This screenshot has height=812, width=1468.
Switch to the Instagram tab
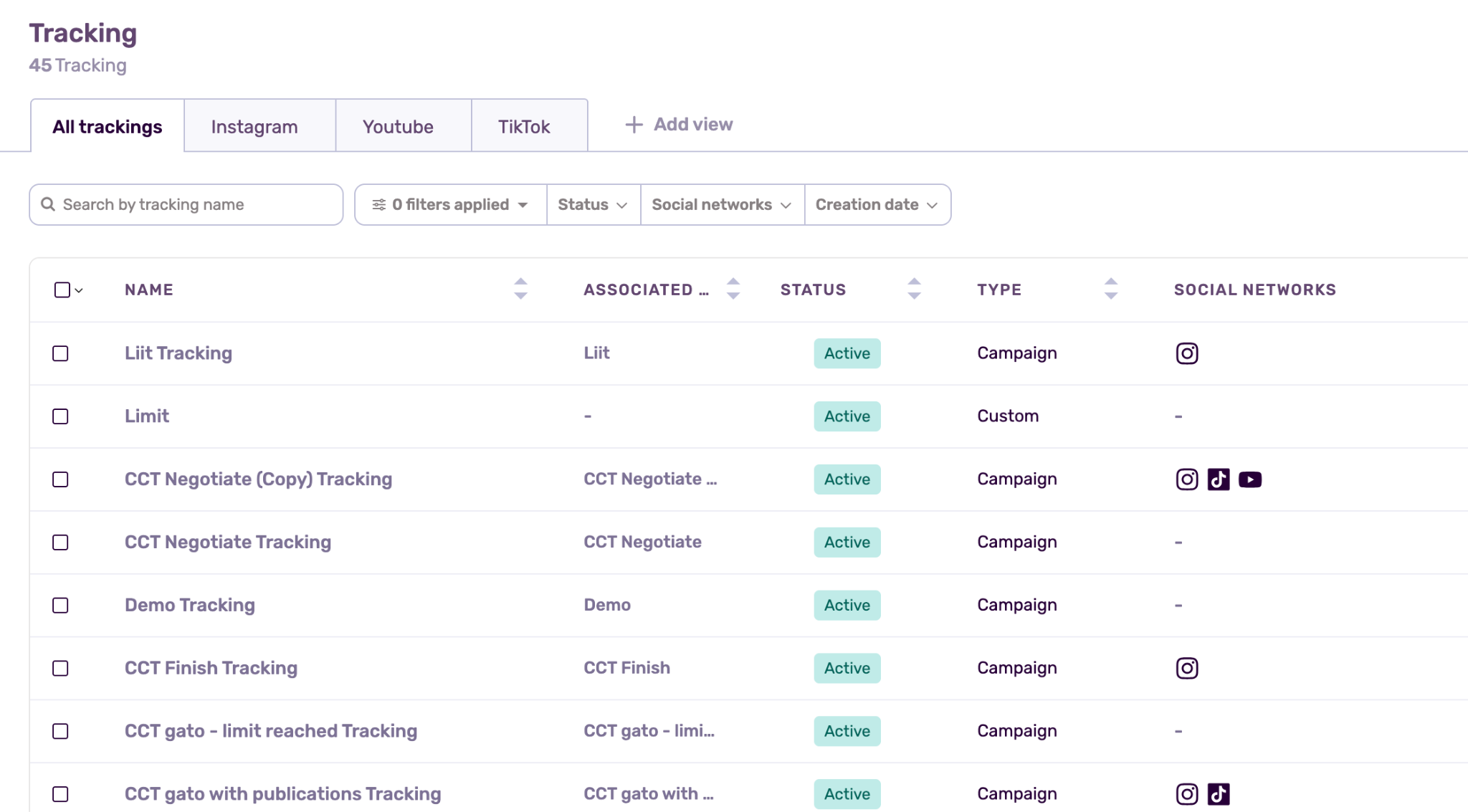point(254,127)
